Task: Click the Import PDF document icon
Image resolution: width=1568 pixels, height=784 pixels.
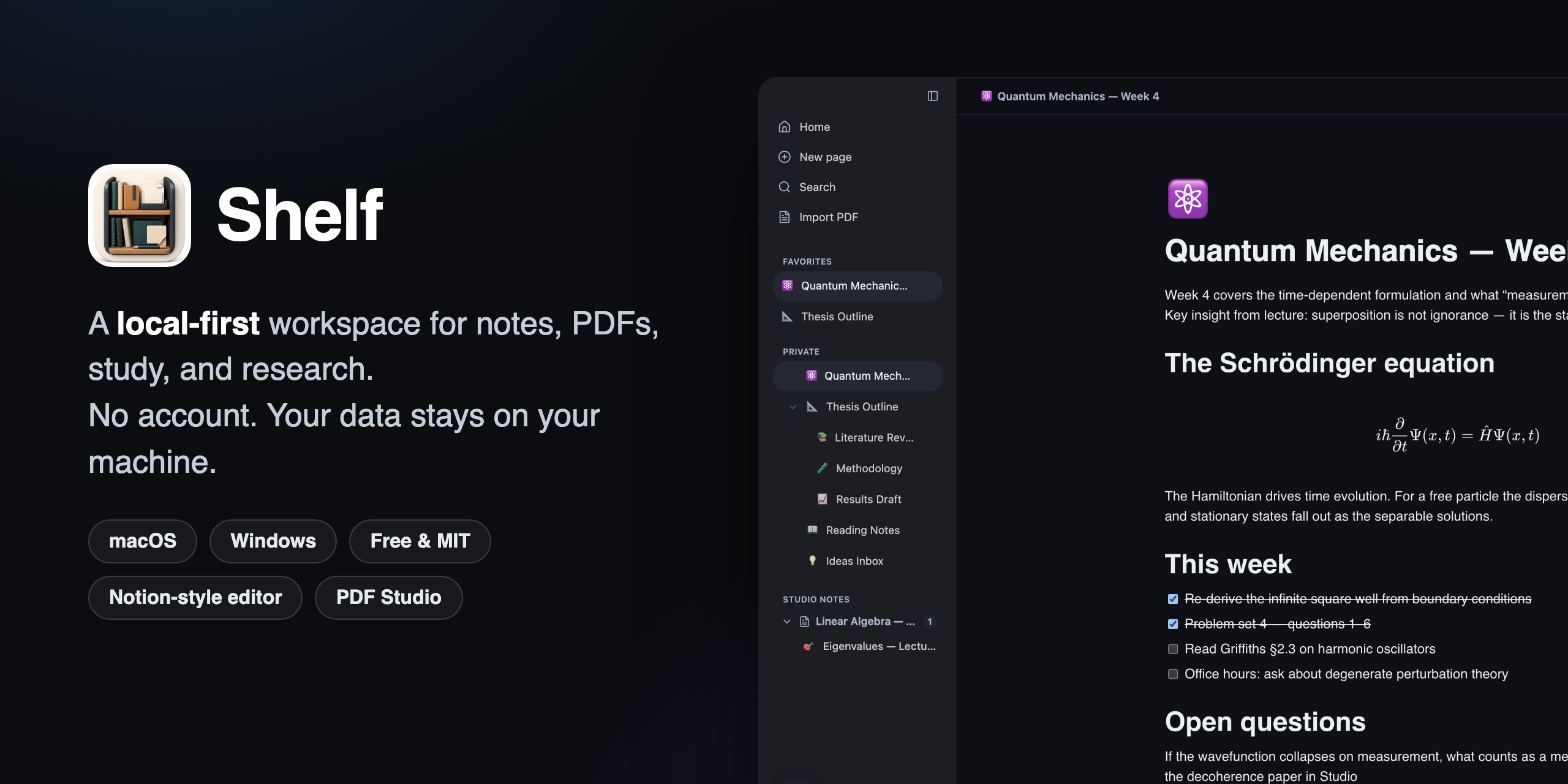Action: pyautogui.click(x=785, y=217)
